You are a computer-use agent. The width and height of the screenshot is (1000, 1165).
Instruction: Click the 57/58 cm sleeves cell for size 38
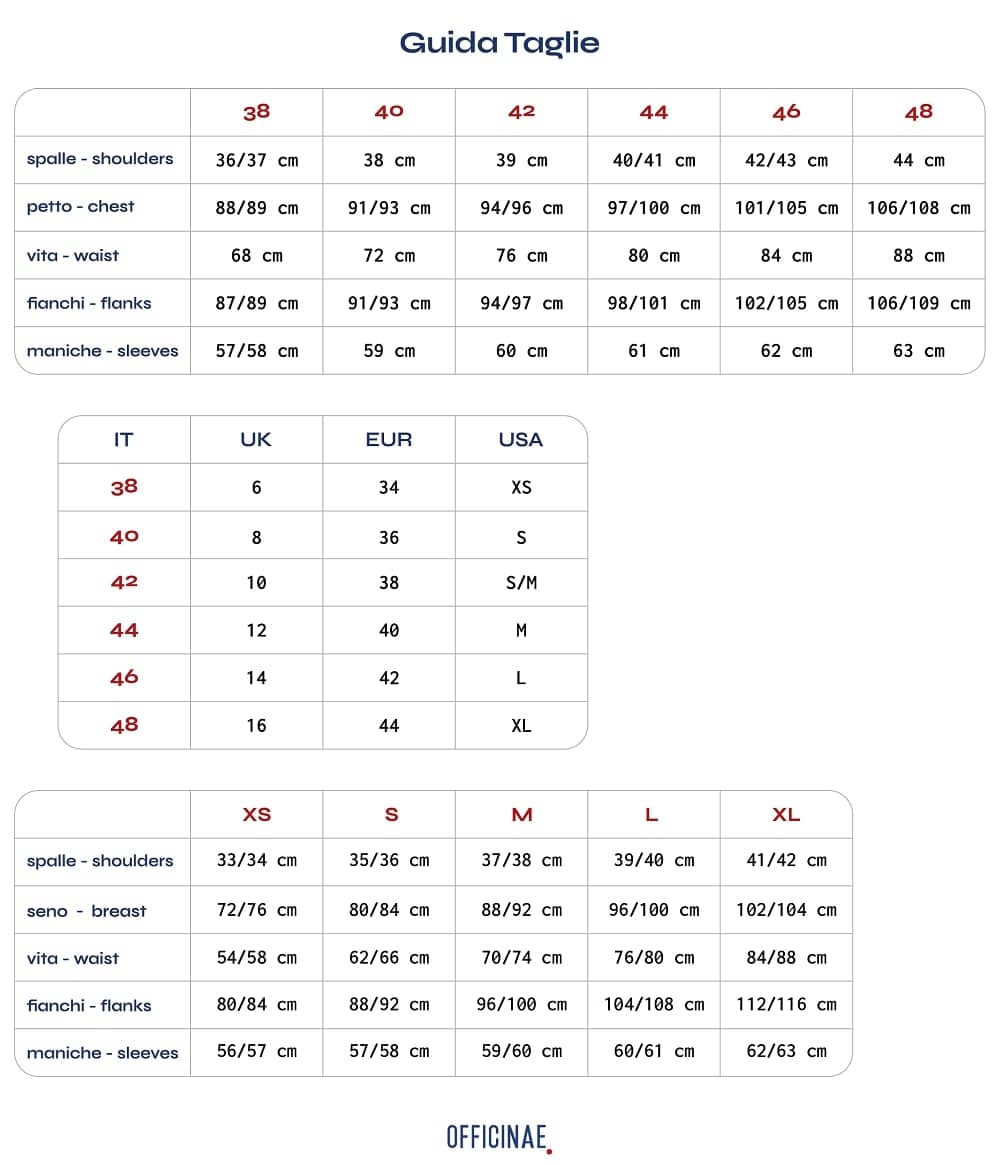256,351
